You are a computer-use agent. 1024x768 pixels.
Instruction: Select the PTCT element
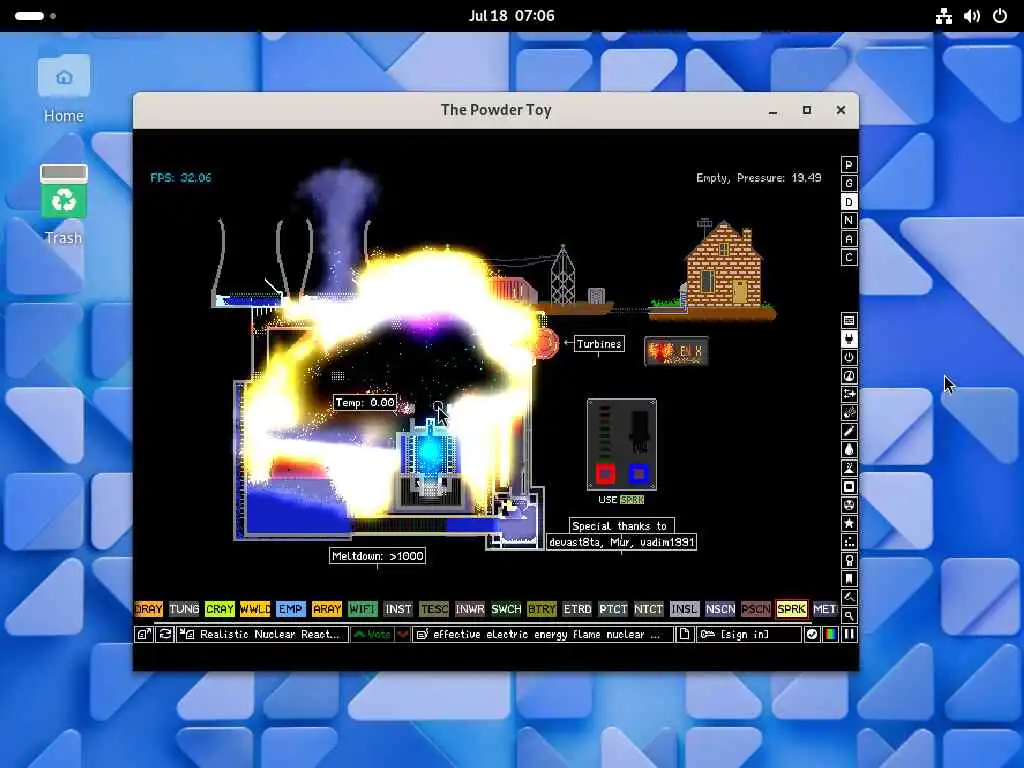tap(613, 609)
